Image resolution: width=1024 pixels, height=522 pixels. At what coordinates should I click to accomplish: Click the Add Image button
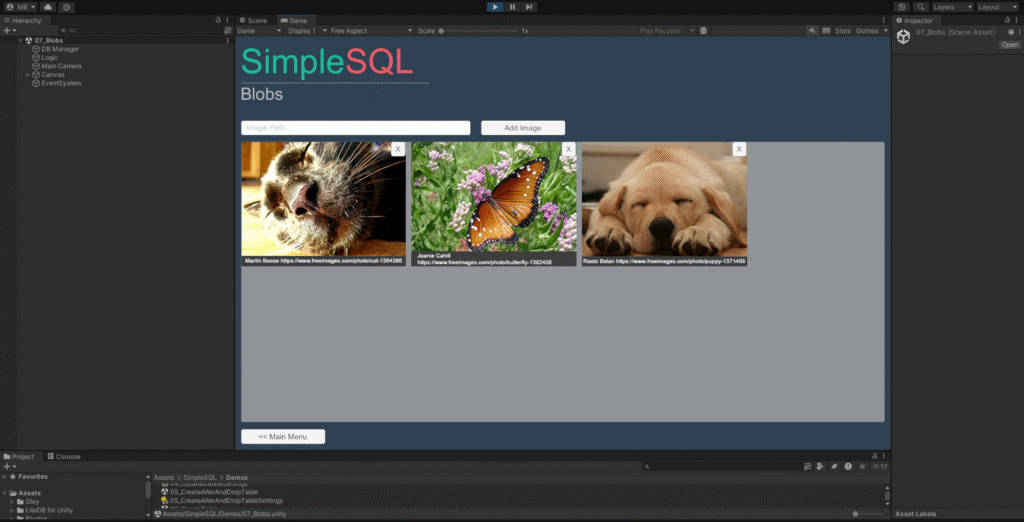point(522,127)
